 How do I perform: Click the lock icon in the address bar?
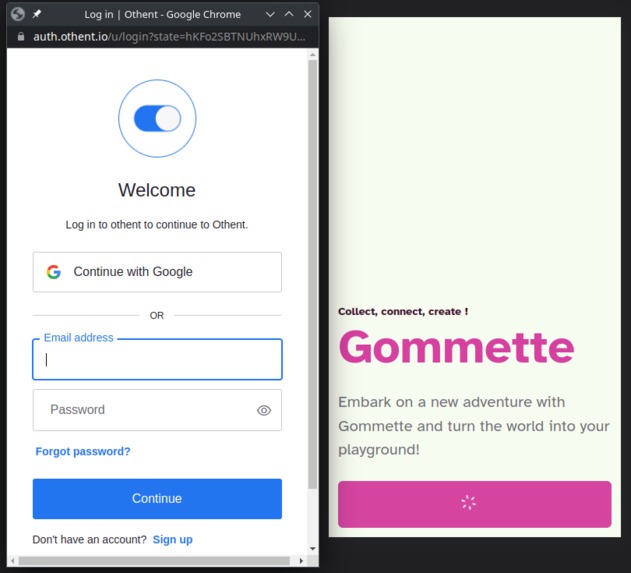[x=21, y=37]
